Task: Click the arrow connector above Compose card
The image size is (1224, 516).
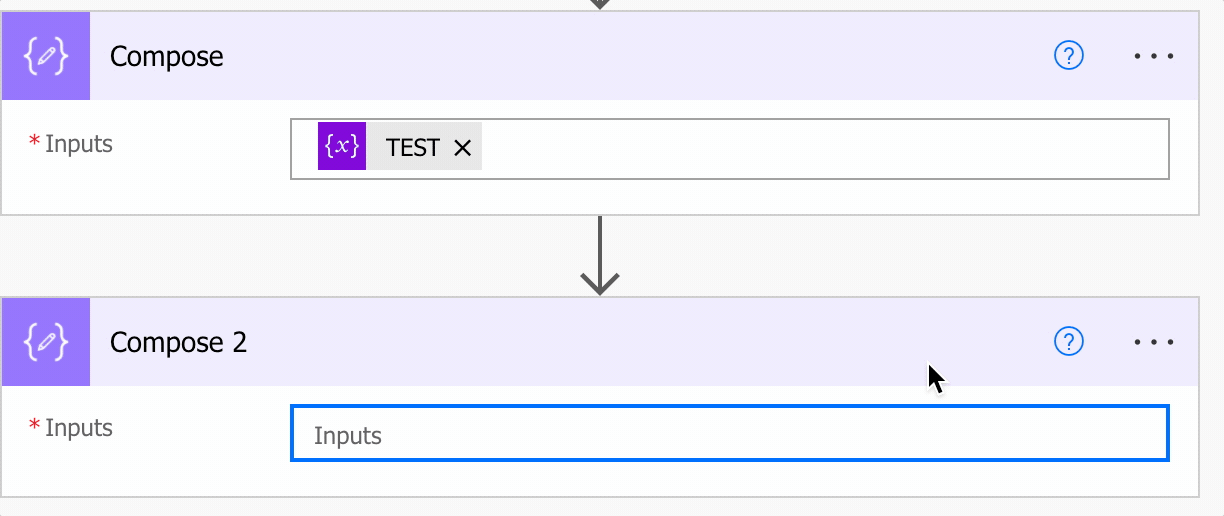Action: (x=598, y=4)
